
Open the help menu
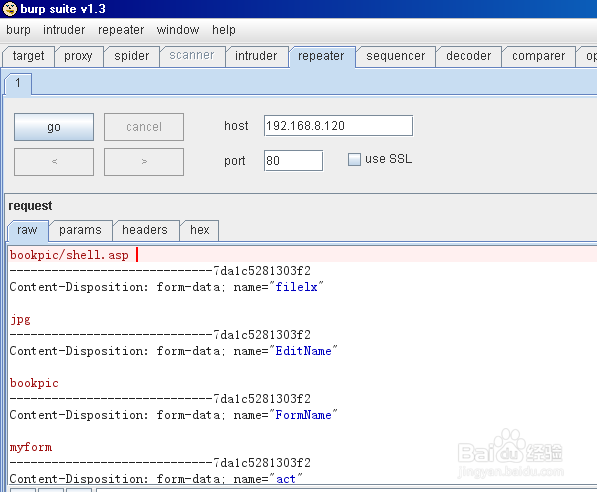click(224, 30)
